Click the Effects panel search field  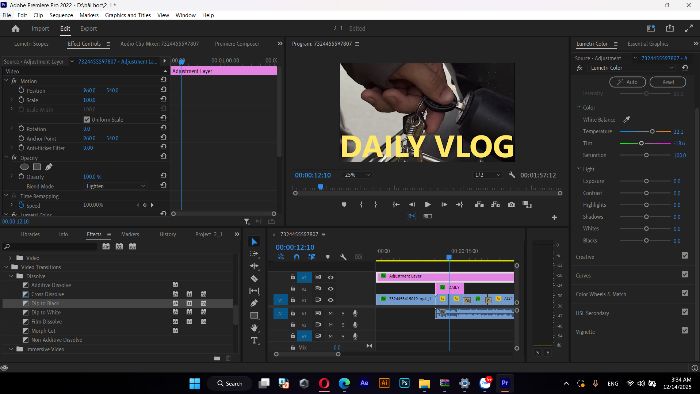[x=51, y=246]
